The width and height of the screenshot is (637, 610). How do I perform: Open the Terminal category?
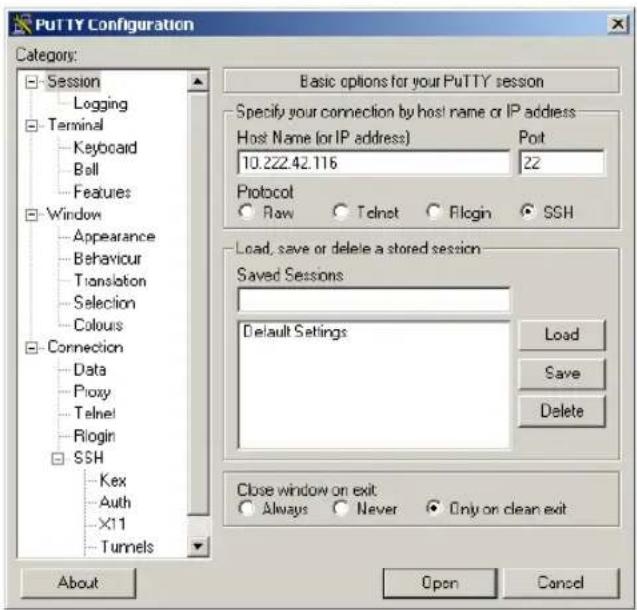[x=76, y=125]
